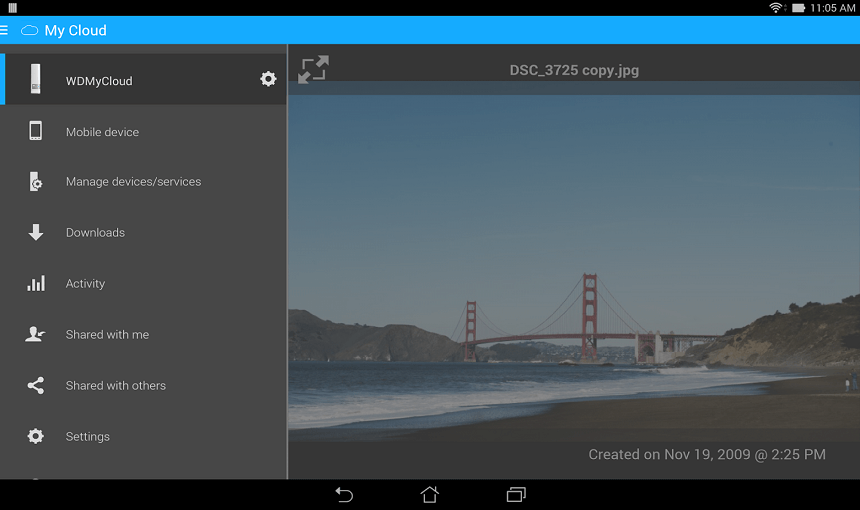
Task: Click the WDMyCloud drive icon
Action: [36, 80]
